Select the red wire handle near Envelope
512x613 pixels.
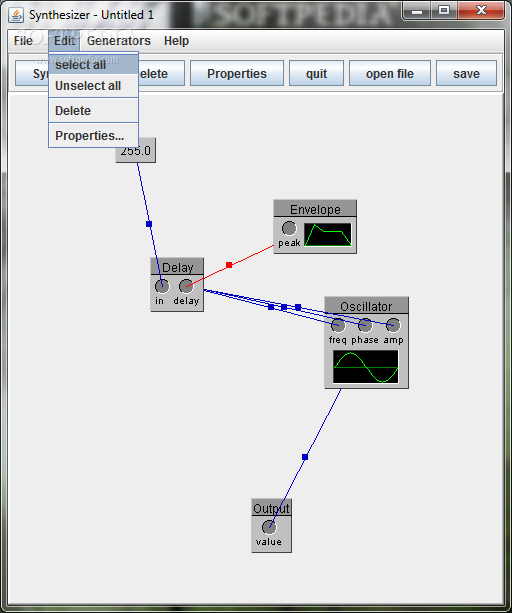pyautogui.click(x=229, y=265)
